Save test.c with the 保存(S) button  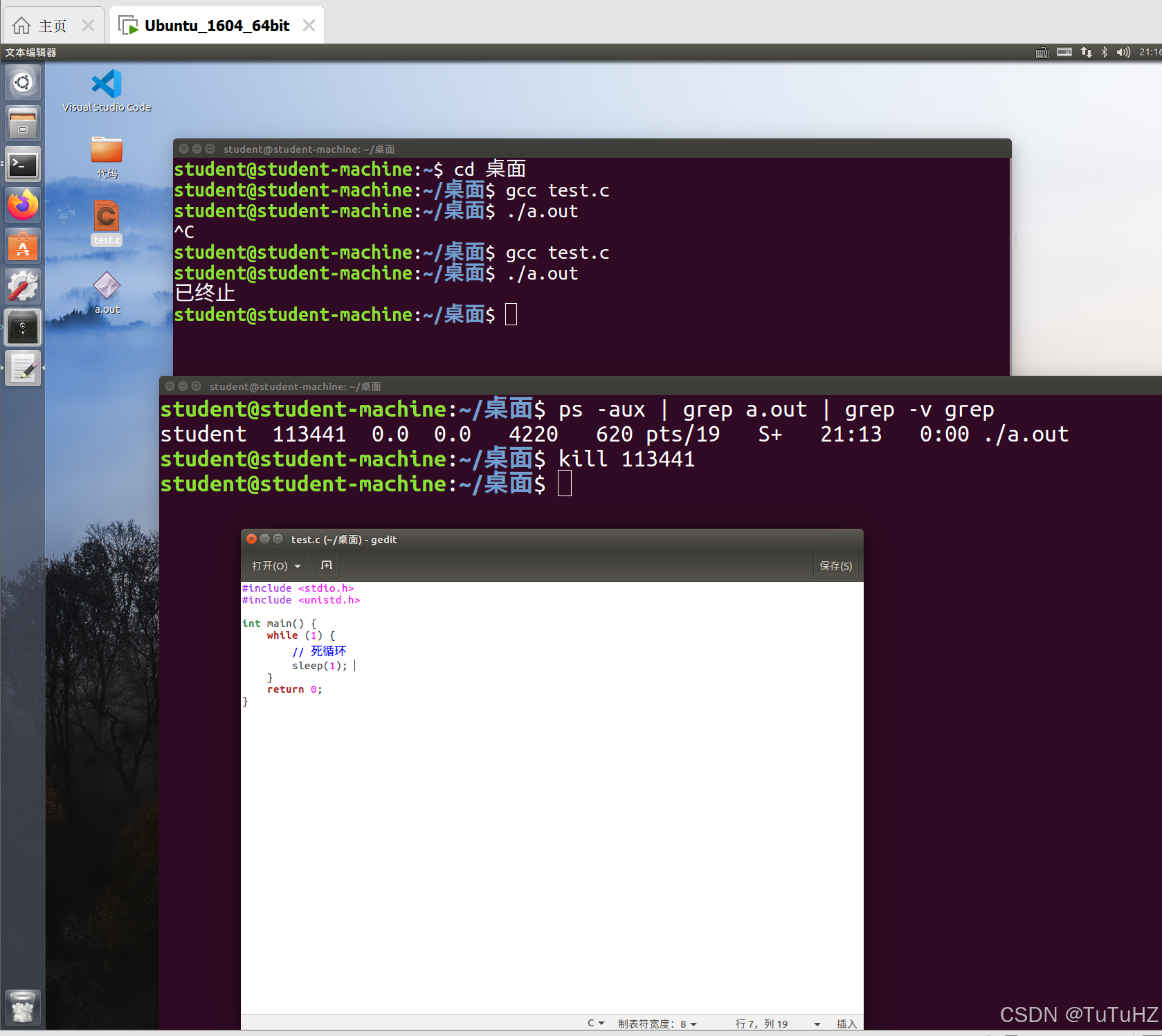835,565
